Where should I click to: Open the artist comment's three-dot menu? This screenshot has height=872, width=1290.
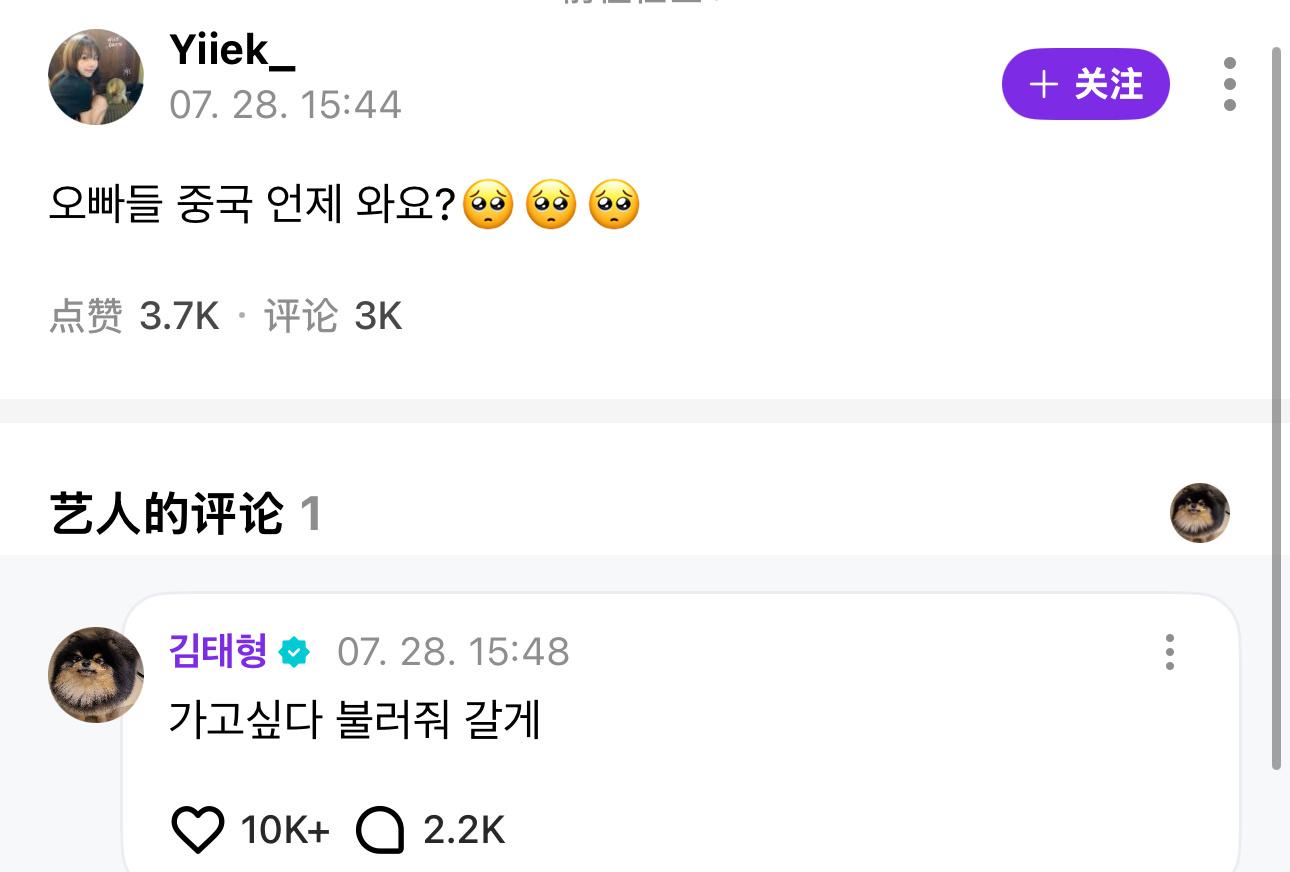pos(1169,652)
